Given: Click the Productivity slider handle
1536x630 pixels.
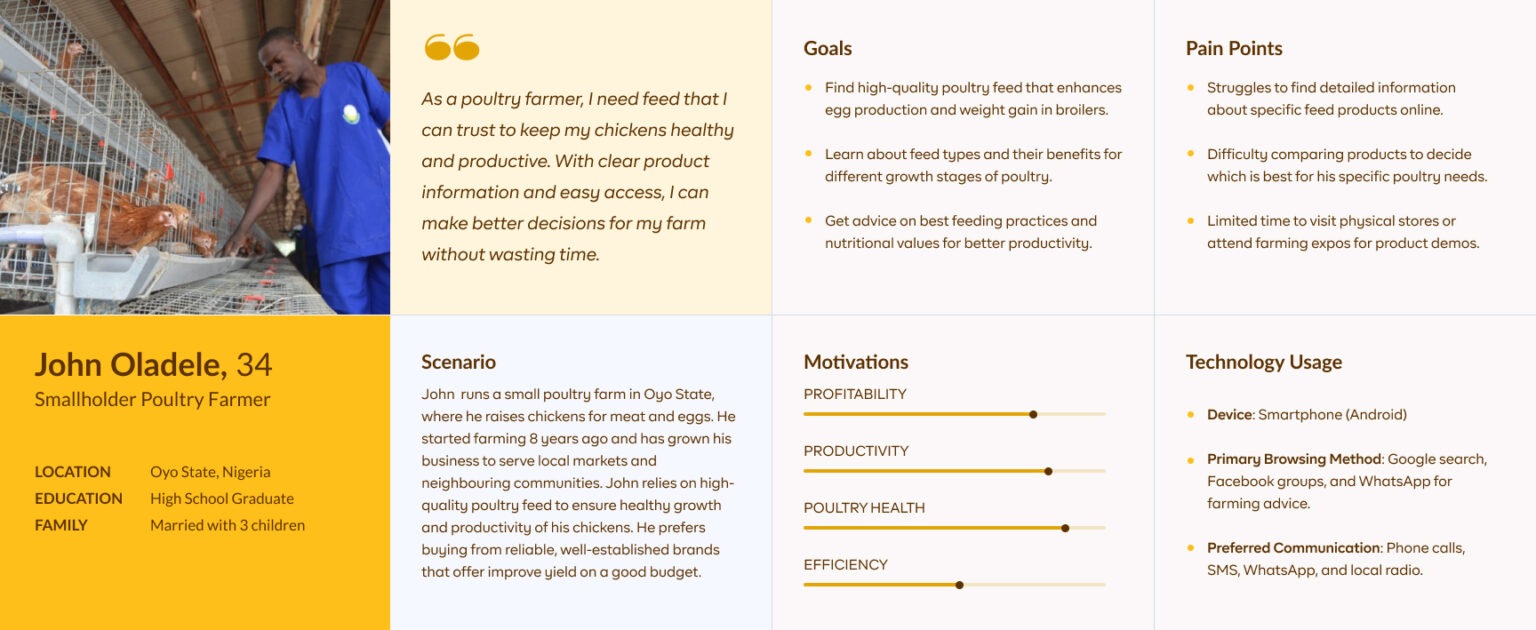Looking at the screenshot, I should pos(1048,471).
